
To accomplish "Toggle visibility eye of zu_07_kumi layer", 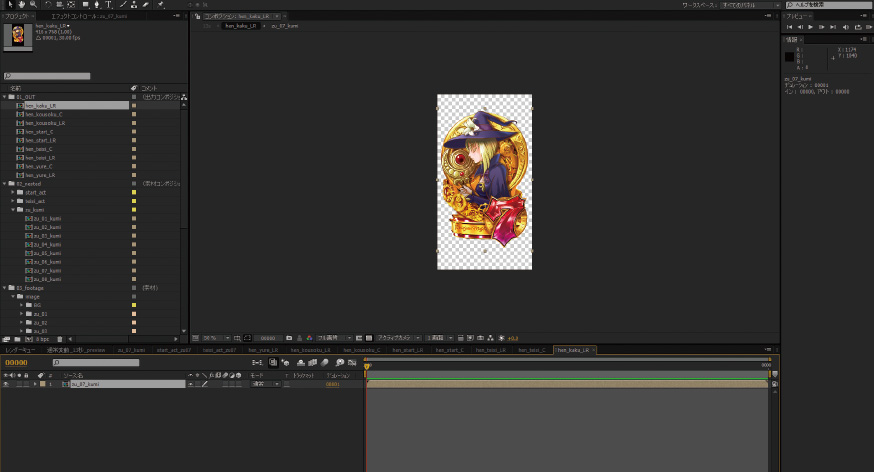I will (6, 384).
